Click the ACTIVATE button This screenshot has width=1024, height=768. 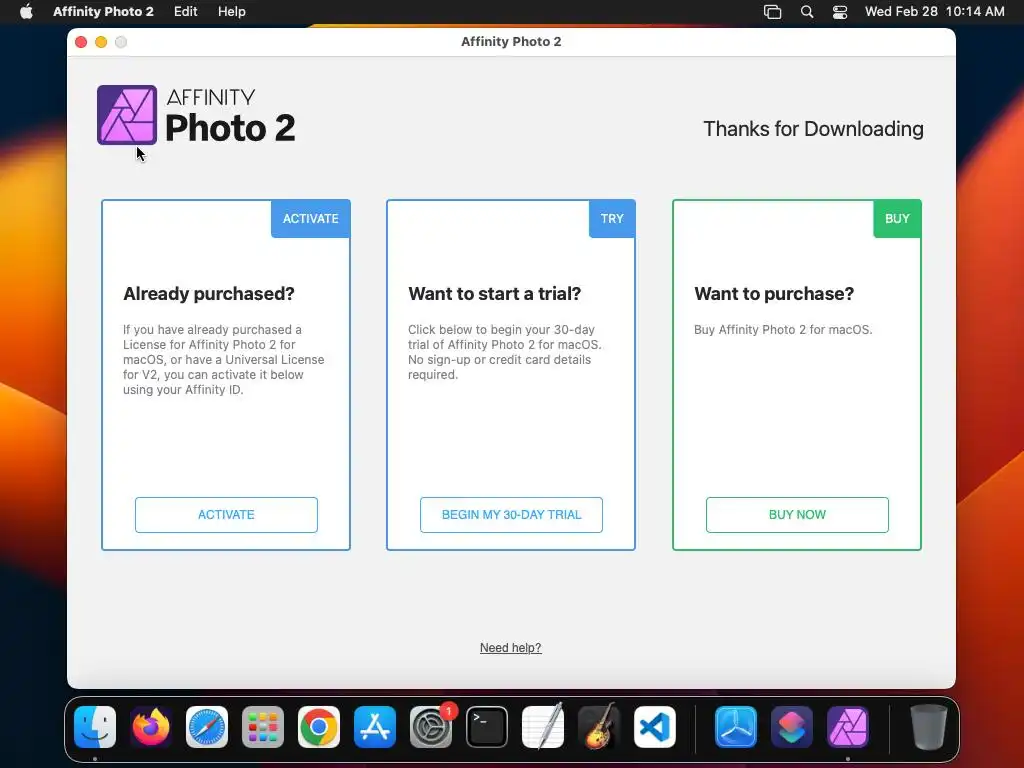226,515
